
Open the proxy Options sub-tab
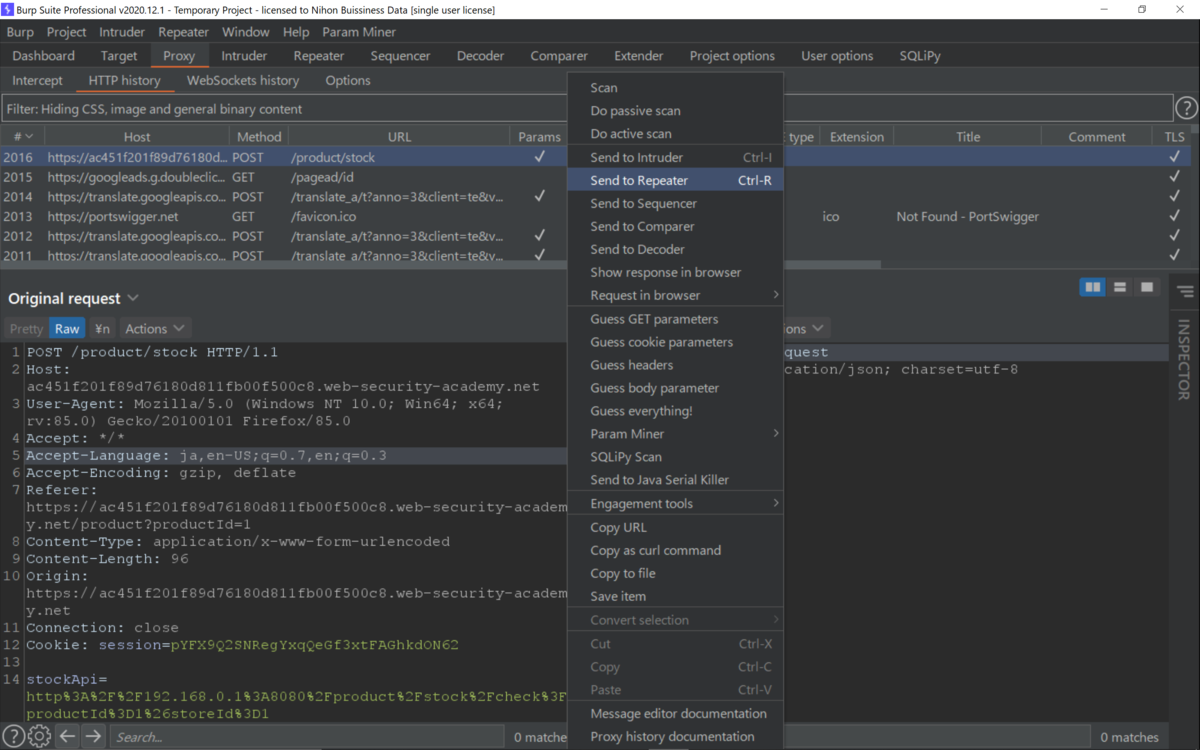coord(348,80)
